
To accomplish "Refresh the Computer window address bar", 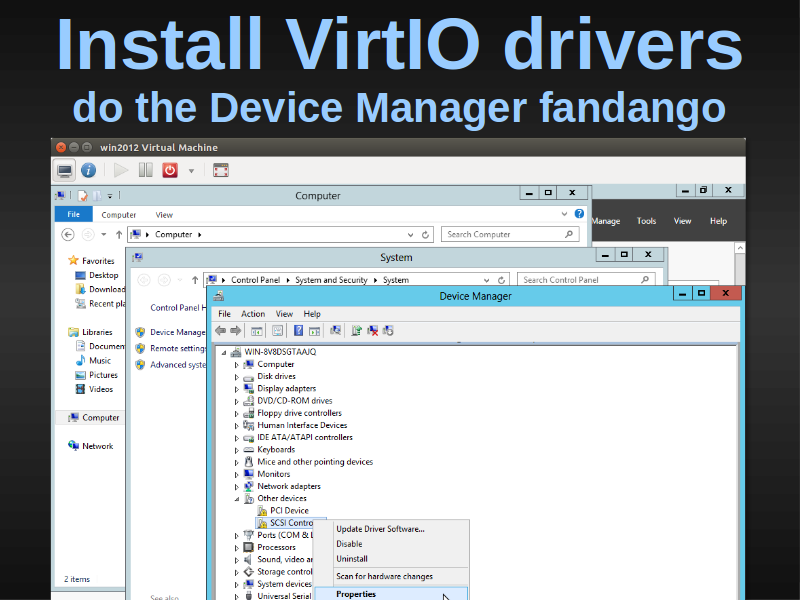I will pyautogui.click(x=425, y=235).
